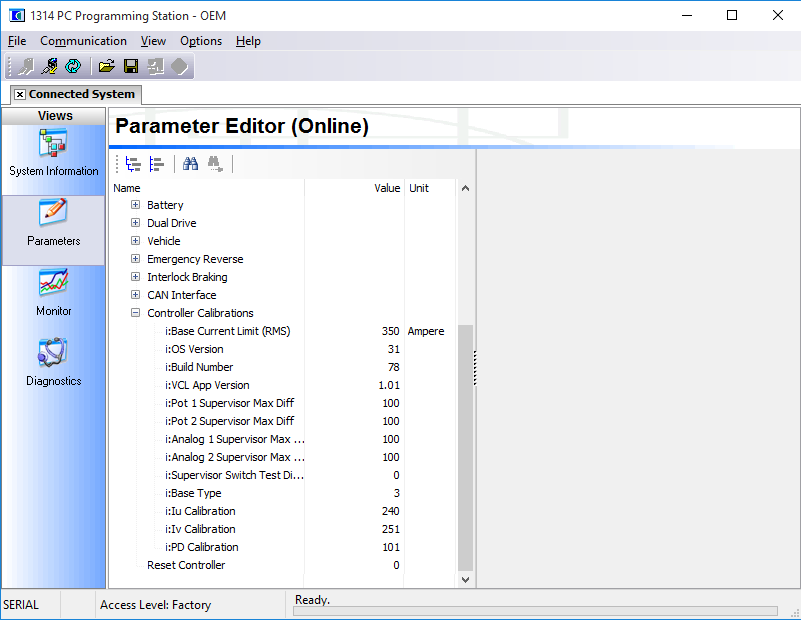This screenshot has width=801, height=620.
Task: Click the Value column header
Action: coord(354,188)
